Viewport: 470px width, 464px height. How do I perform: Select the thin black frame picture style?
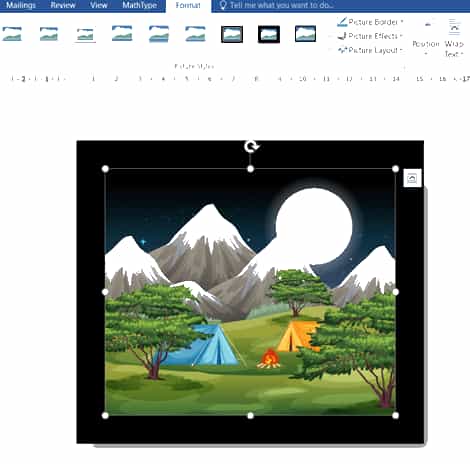click(232, 34)
